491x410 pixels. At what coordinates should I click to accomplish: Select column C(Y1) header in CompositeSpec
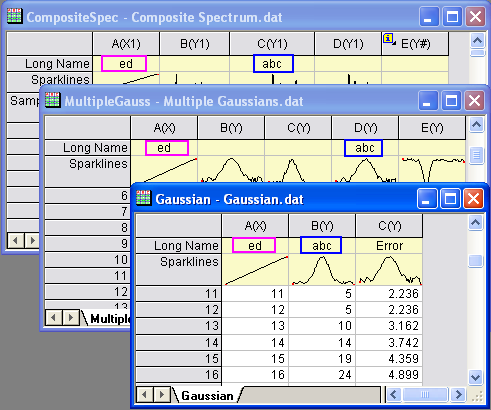coord(272,43)
